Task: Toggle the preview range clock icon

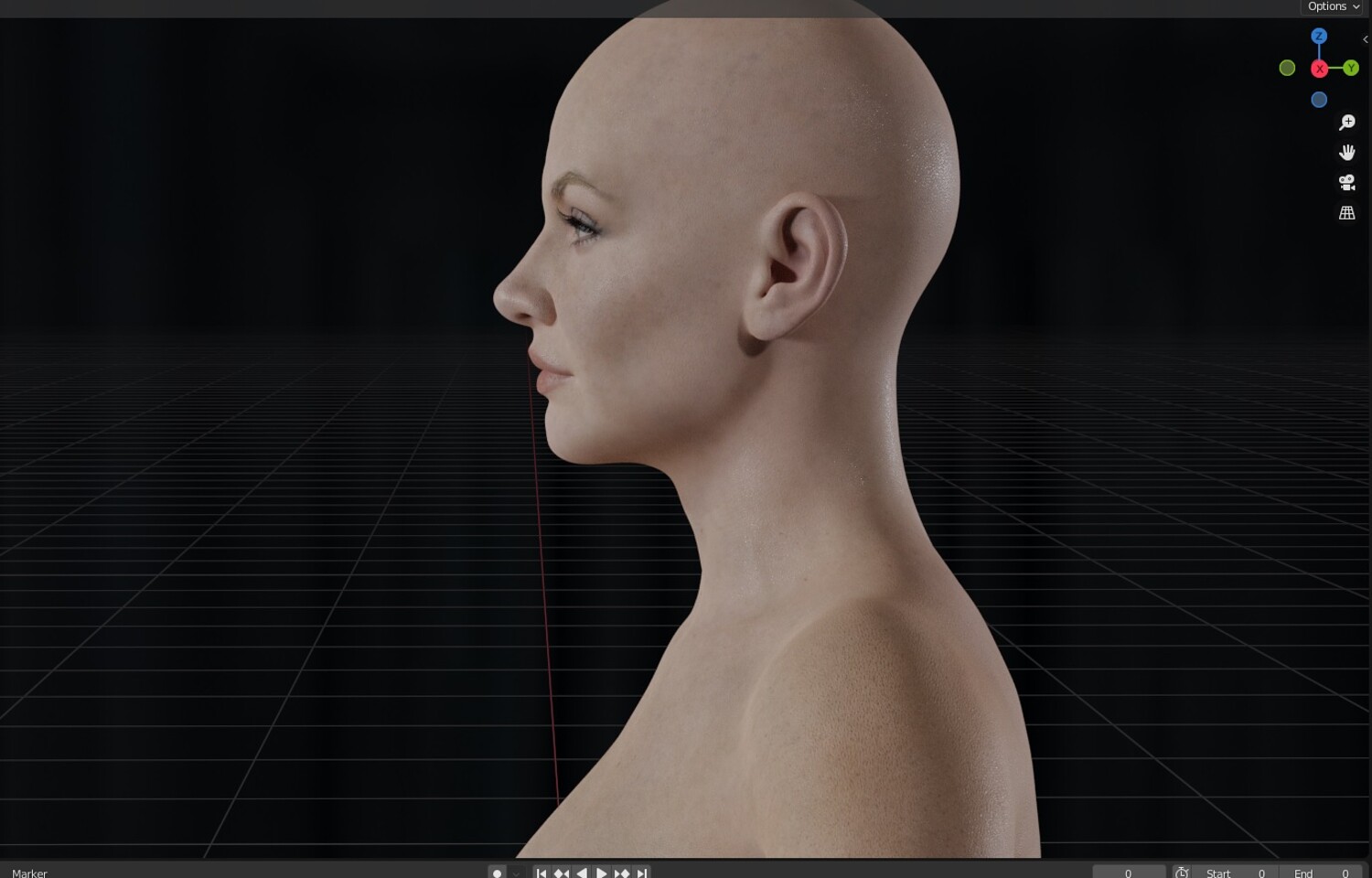Action: [1182, 873]
